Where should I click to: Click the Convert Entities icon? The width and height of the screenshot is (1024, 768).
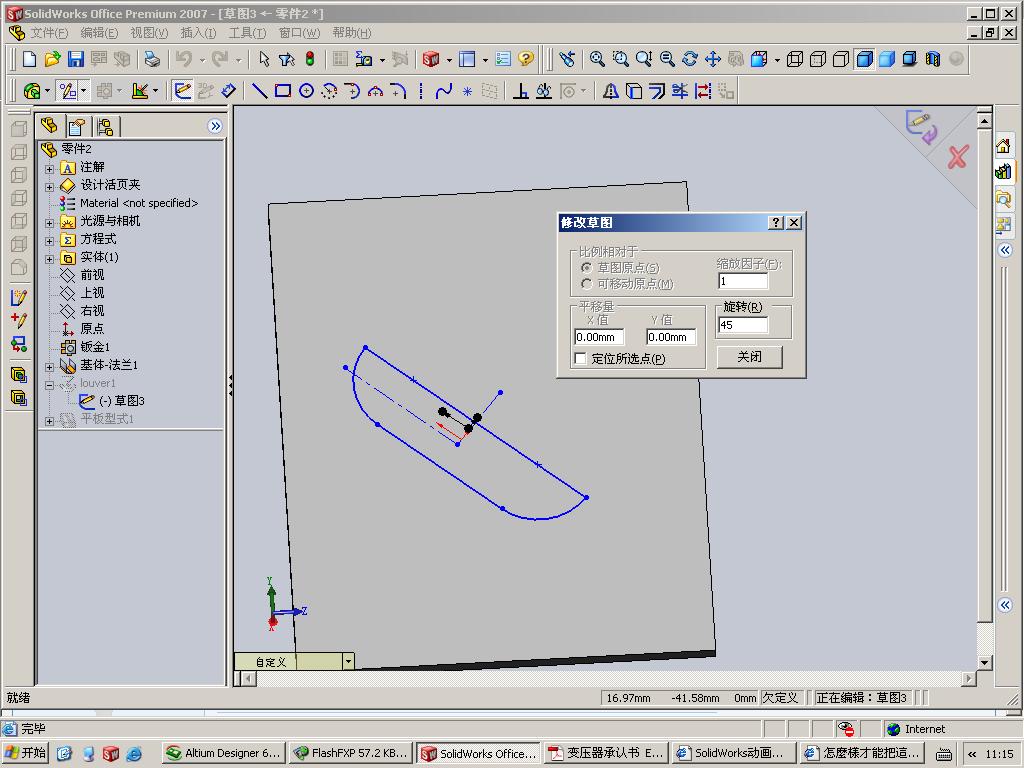[x=633, y=91]
